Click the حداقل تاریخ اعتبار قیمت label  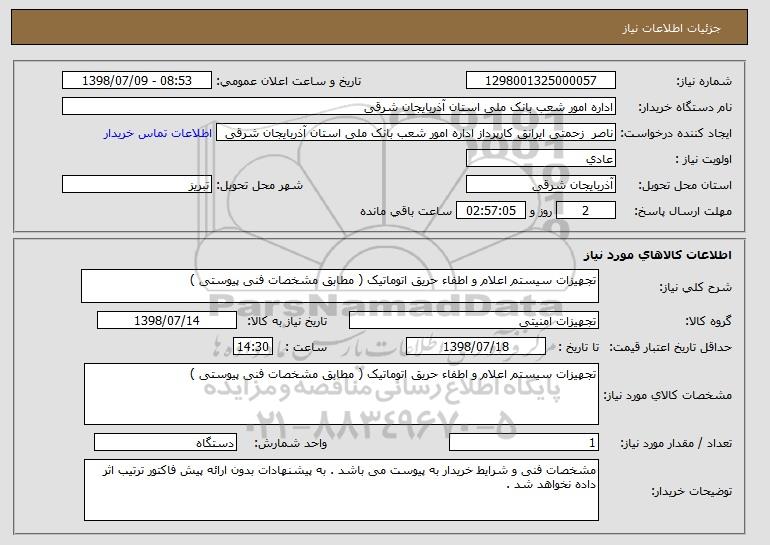coord(670,347)
